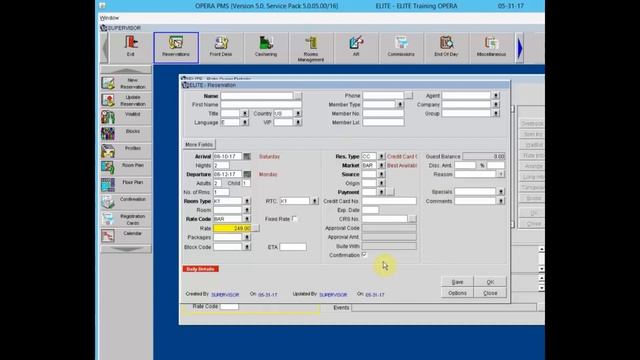Click the Nights input field
The width and height of the screenshot is (640, 360).
pos(221,165)
